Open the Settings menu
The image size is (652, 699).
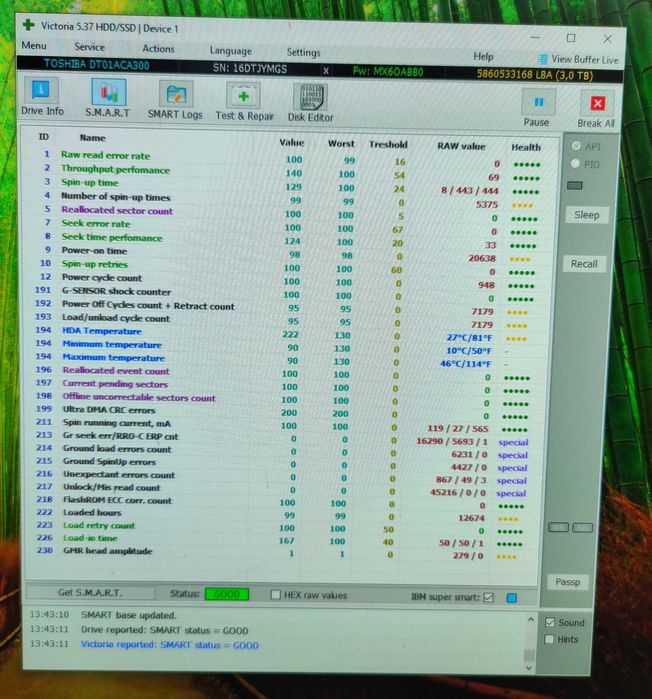tap(303, 52)
